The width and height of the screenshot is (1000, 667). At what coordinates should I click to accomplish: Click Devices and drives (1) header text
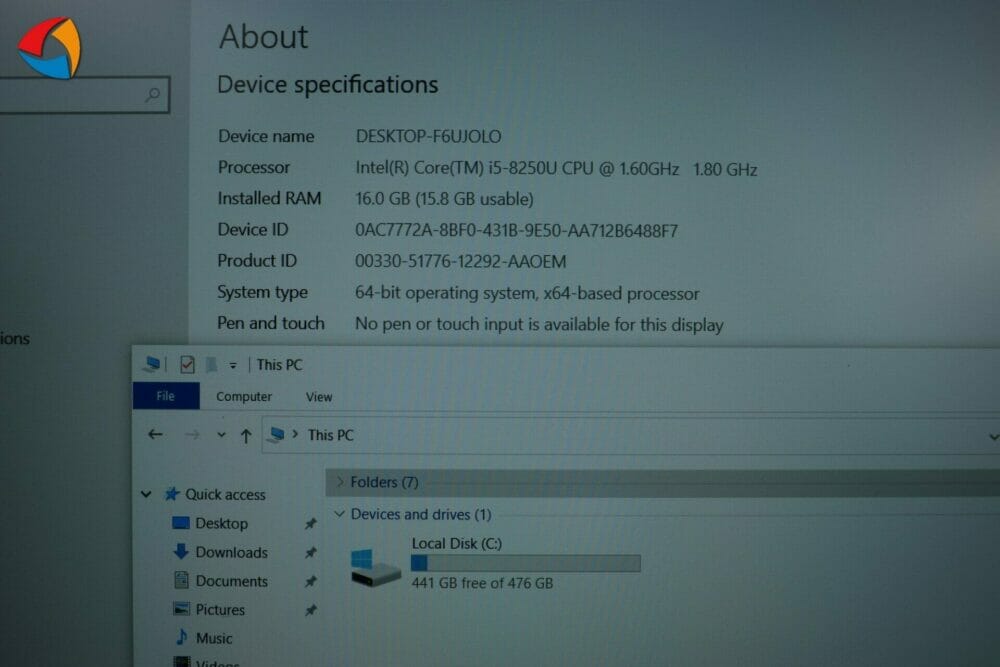tap(421, 514)
